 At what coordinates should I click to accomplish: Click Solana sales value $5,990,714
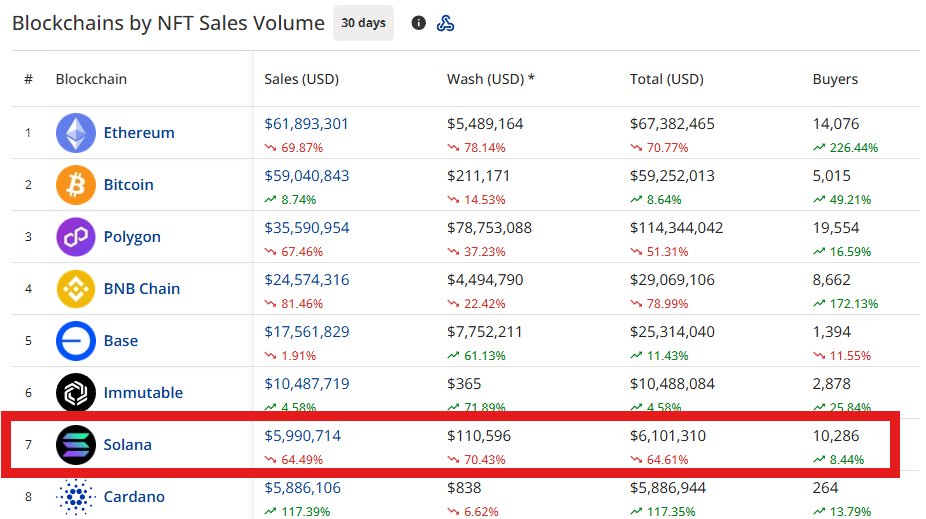point(302,436)
